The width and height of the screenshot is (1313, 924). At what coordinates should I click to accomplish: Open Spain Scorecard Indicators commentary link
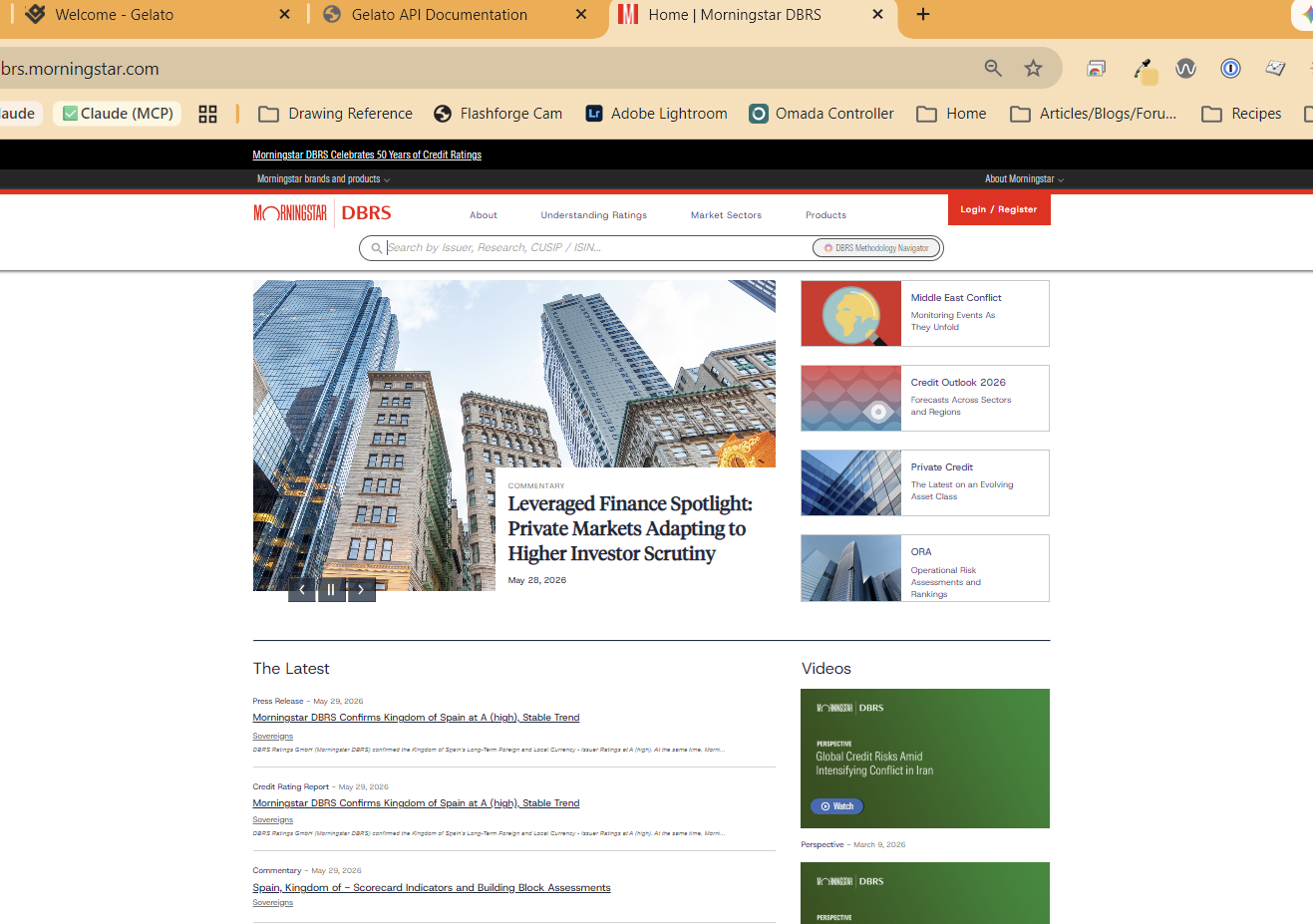pos(432,888)
